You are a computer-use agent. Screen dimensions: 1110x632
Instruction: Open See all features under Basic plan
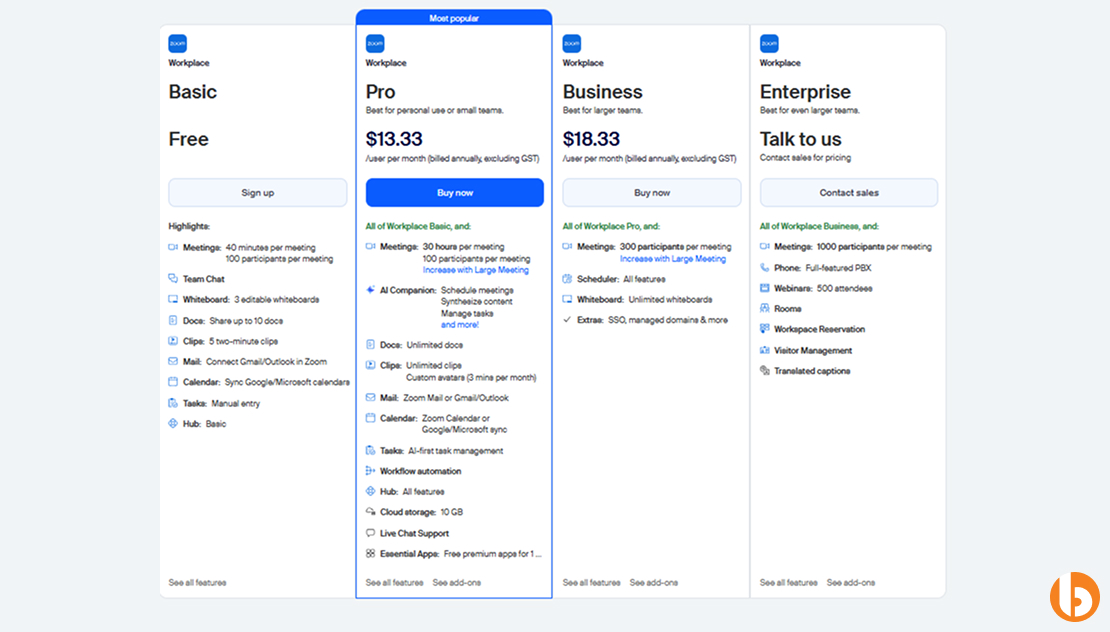click(x=198, y=582)
